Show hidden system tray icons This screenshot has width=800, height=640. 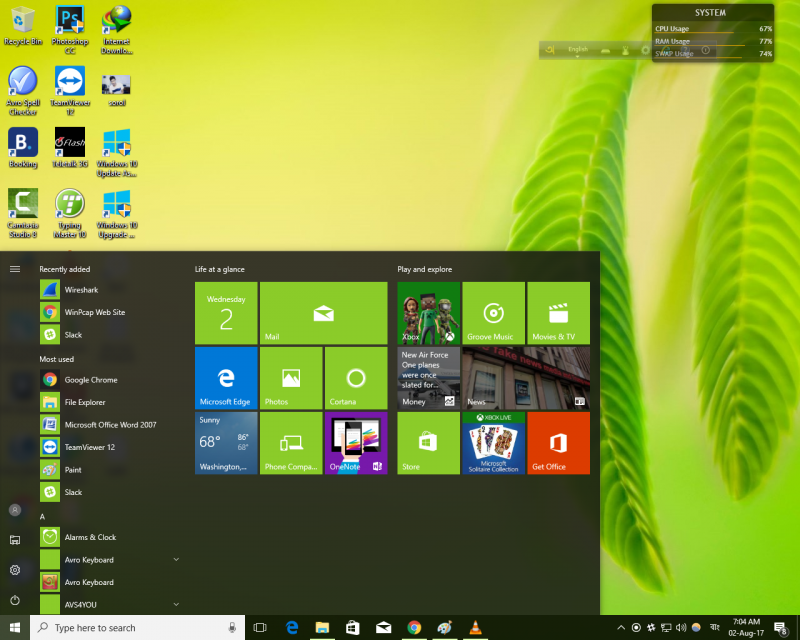(620, 628)
